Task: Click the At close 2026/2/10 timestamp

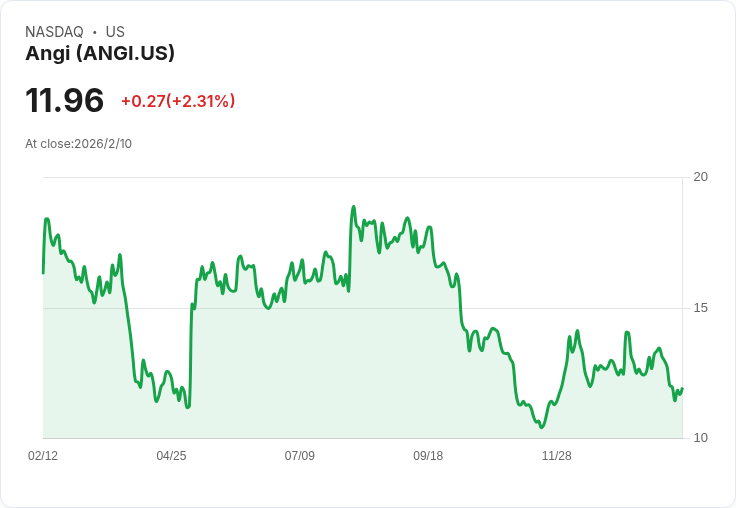Action: click(78, 143)
